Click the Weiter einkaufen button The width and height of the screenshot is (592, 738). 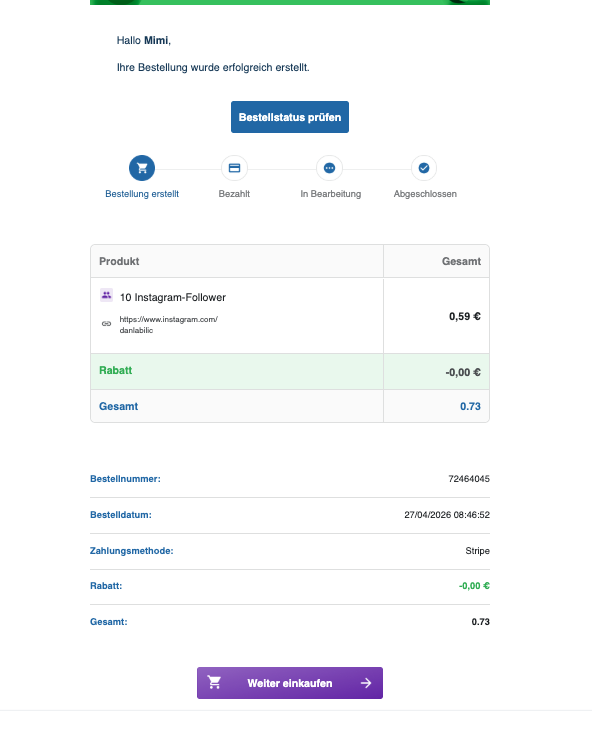click(x=289, y=682)
